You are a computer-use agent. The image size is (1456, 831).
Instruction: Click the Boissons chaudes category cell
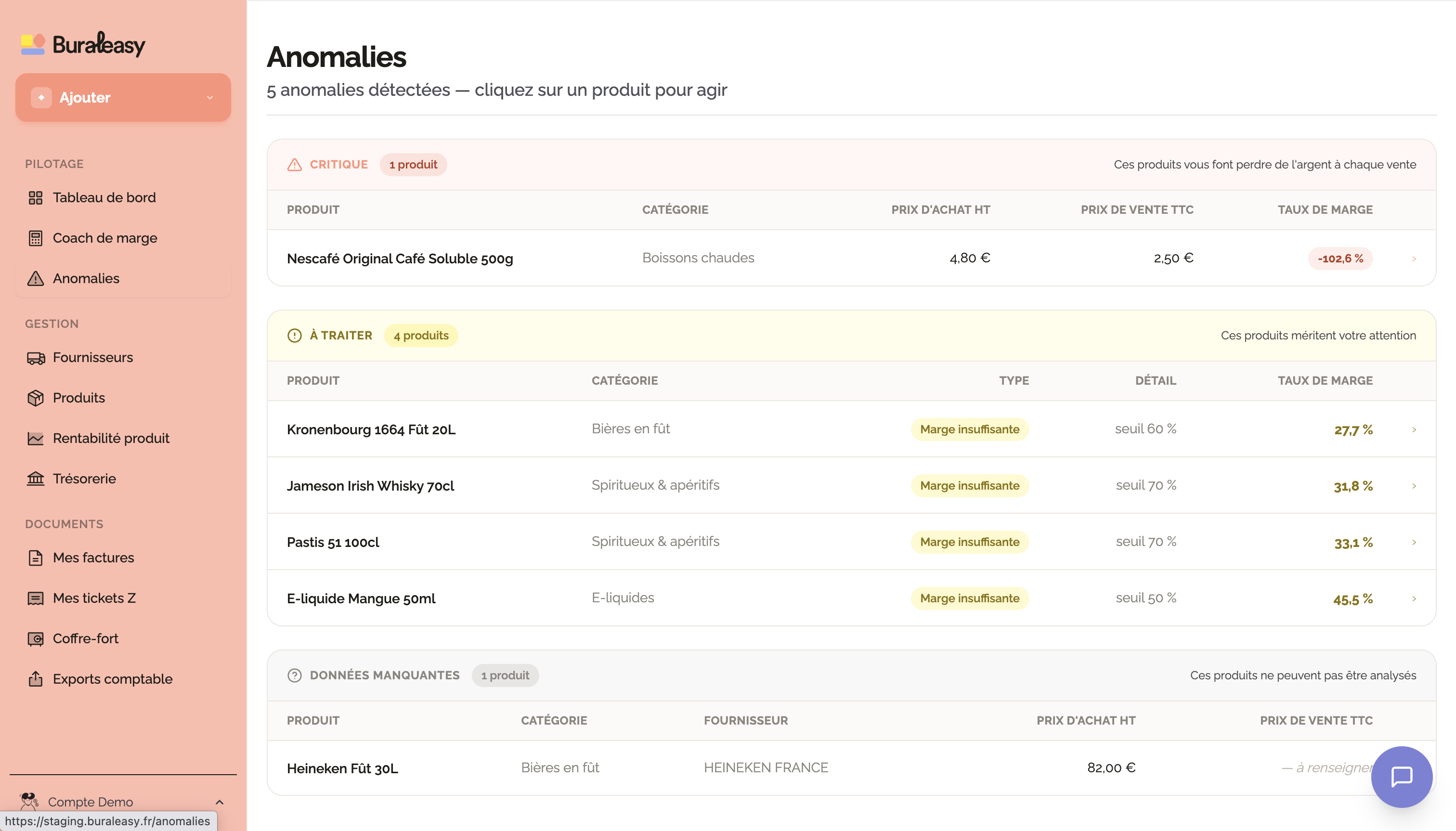(698, 258)
